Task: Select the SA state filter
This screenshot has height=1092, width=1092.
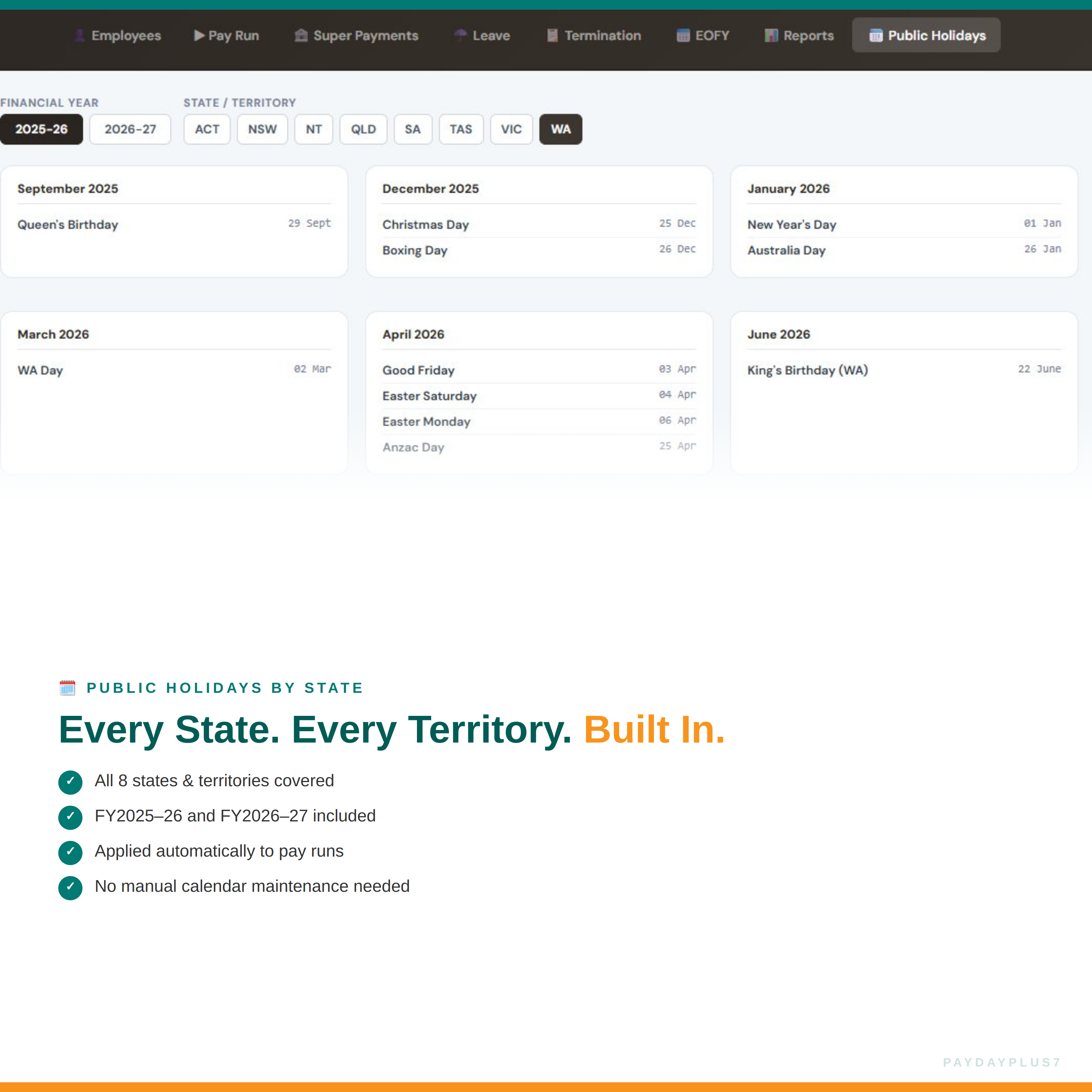Action: click(x=413, y=129)
